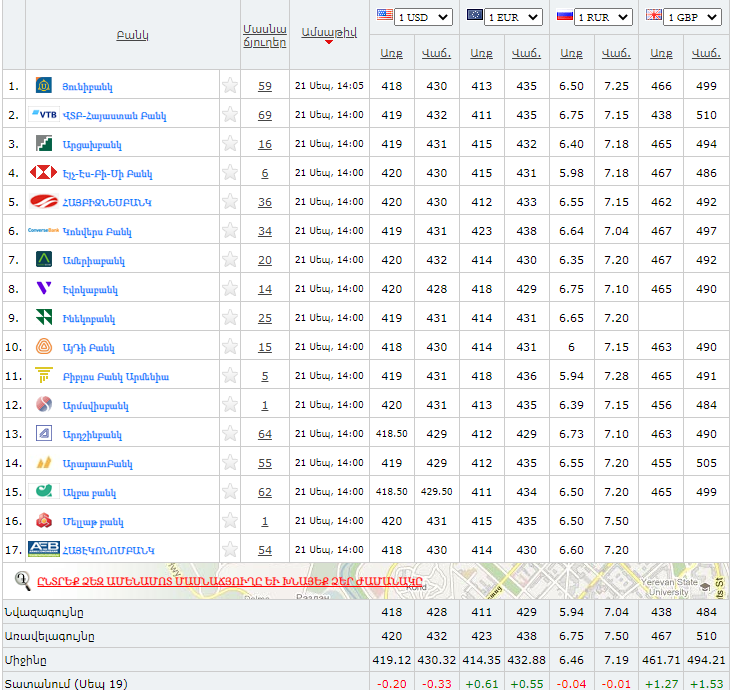Viewport: 733px width, 690px height.
Task: Open the row 1 bank name link
Action: [x=87, y=87]
